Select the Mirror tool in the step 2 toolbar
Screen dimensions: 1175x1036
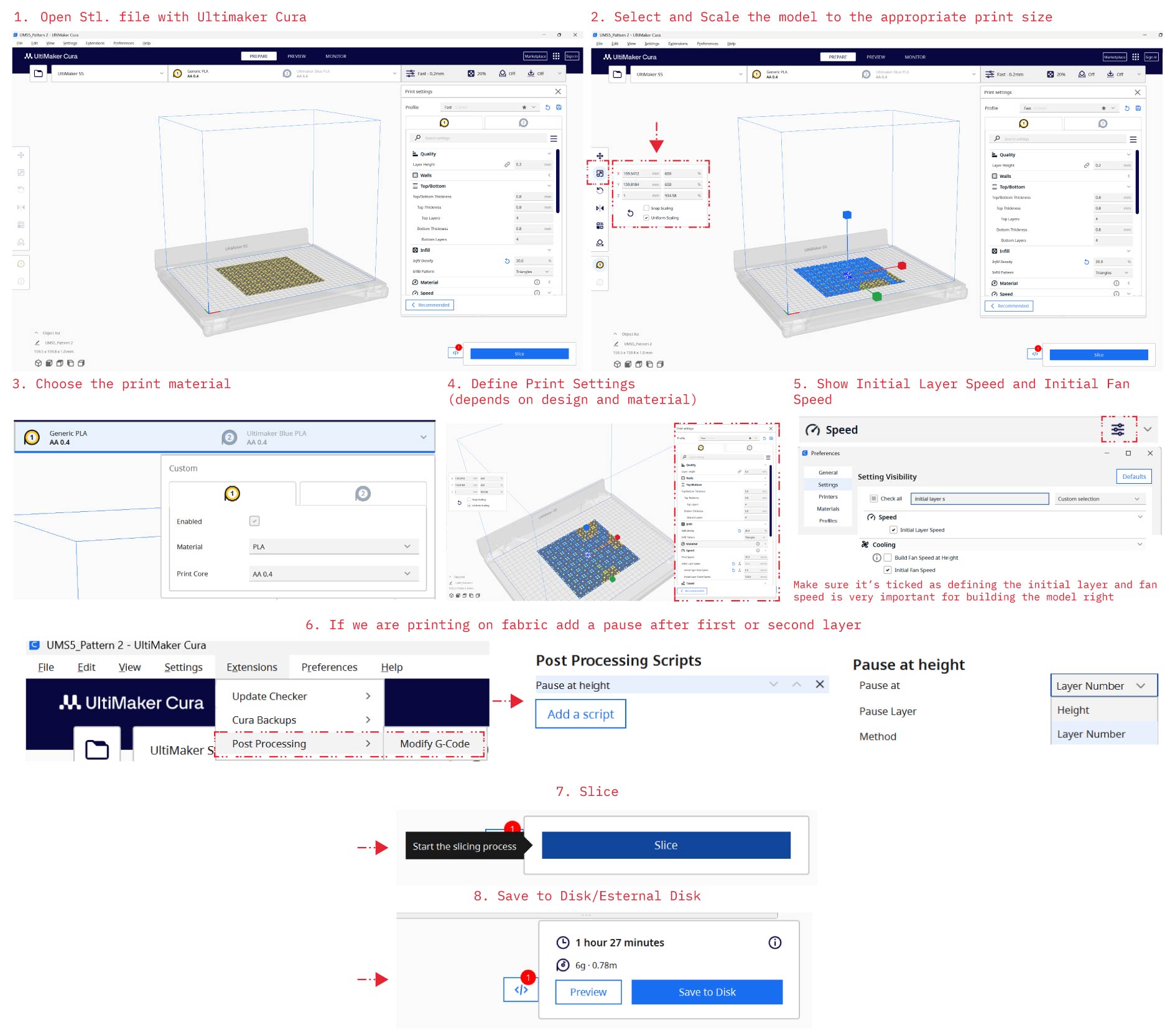click(x=599, y=208)
